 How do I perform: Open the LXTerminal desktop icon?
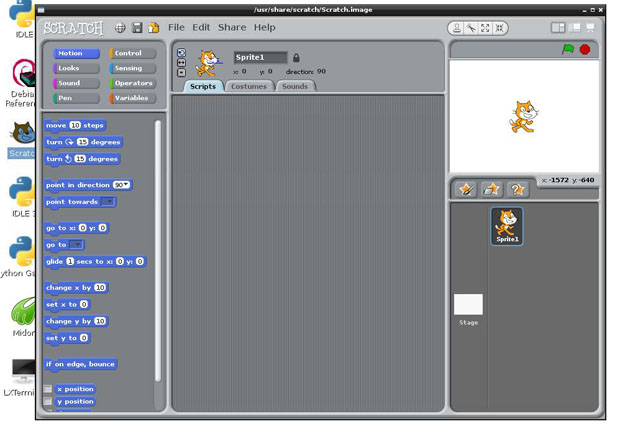pos(20,378)
